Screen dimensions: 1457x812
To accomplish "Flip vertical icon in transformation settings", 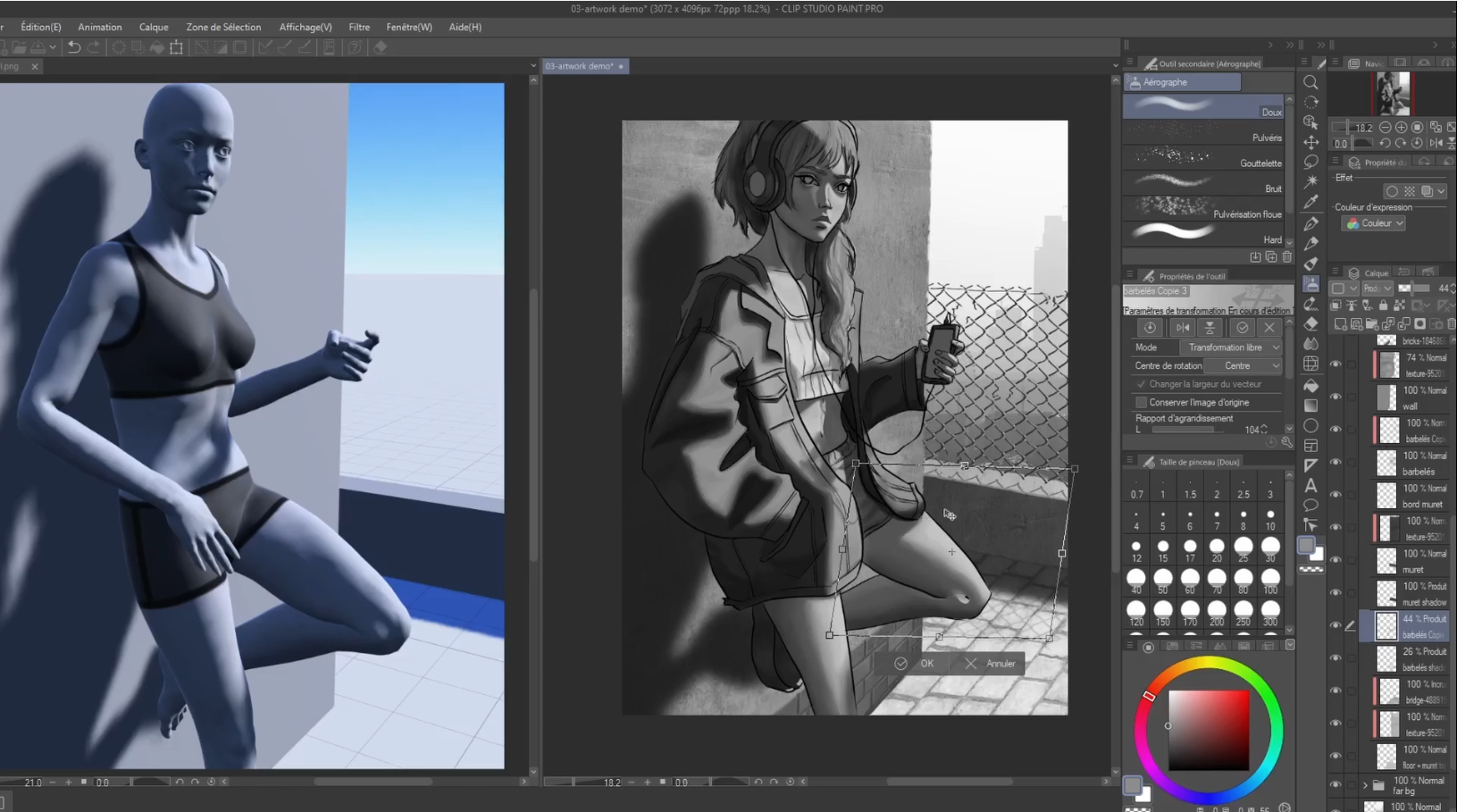I will click(x=1210, y=328).
